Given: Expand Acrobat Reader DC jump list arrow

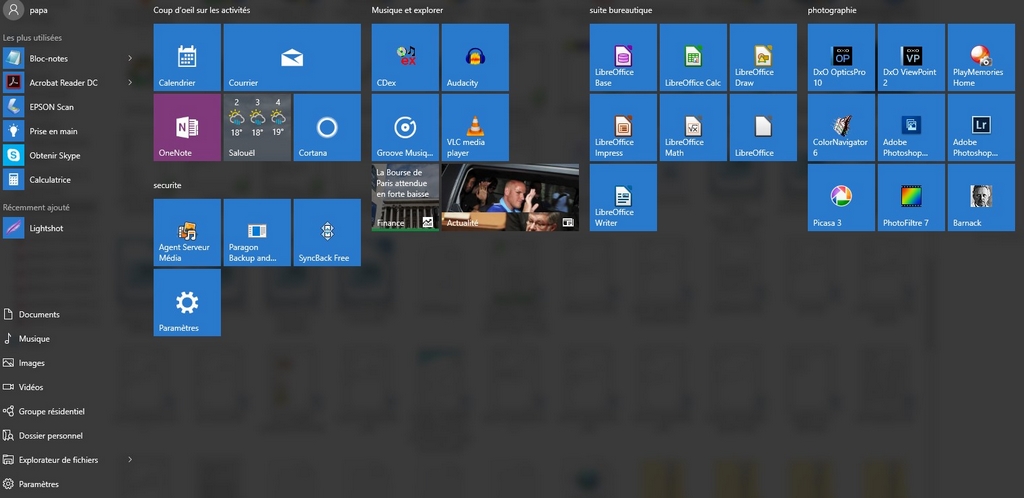Looking at the screenshot, I should 130,82.
